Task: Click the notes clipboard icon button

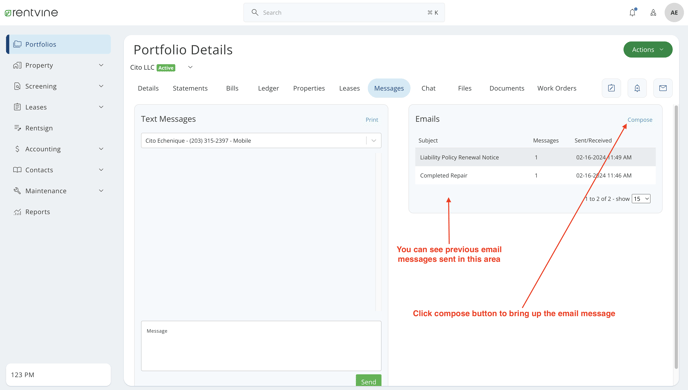Action: [611, 88]
